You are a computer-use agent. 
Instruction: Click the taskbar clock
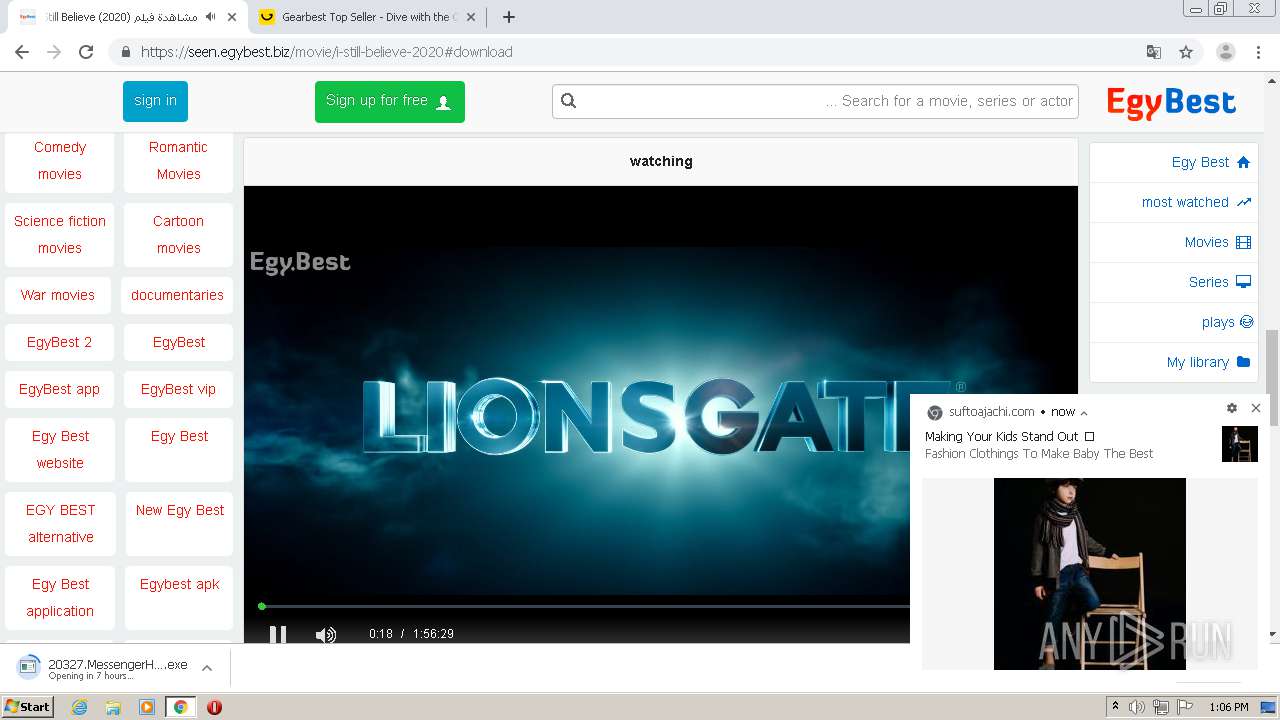click(1228, 707)
